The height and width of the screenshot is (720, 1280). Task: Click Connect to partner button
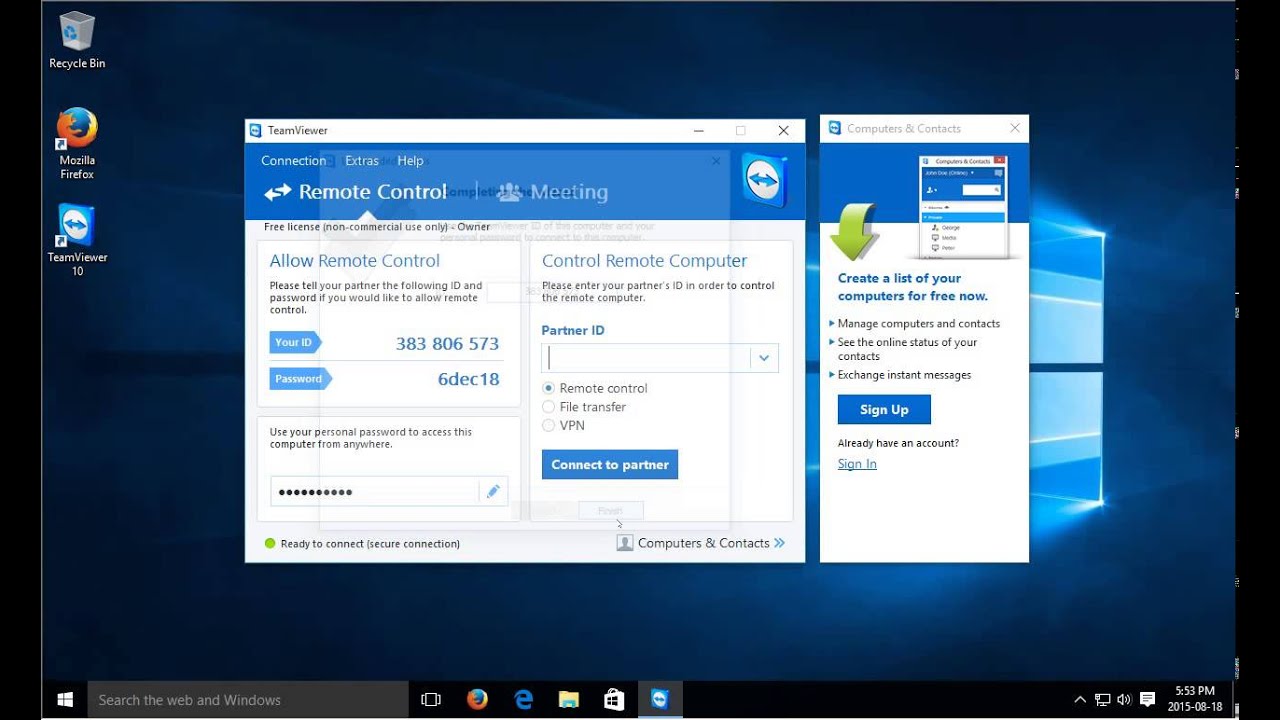(x=610, y=464)
